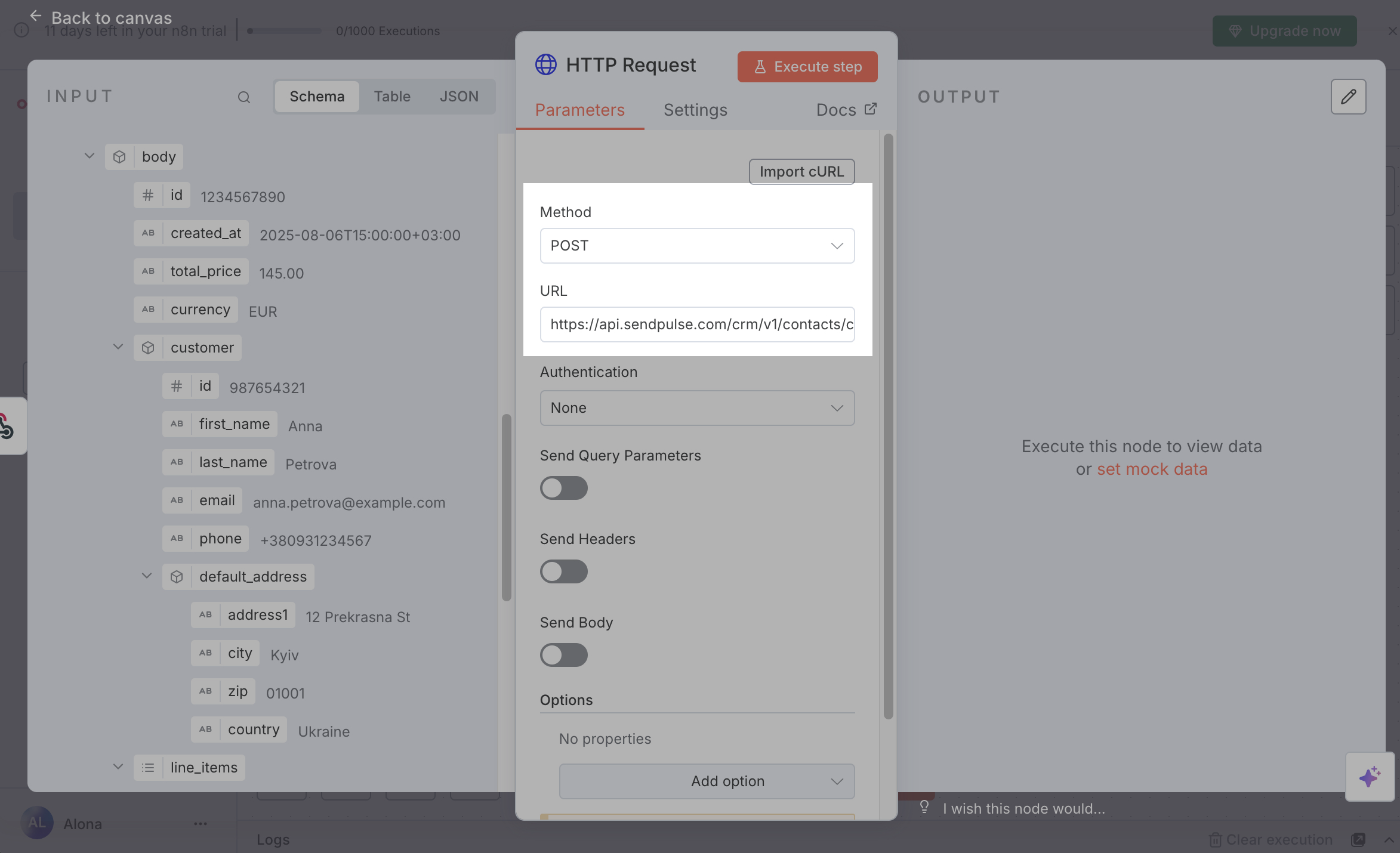Click the lightbulb feedback icon
This screenshot has height=853, width=1400.
coord(924,808)
